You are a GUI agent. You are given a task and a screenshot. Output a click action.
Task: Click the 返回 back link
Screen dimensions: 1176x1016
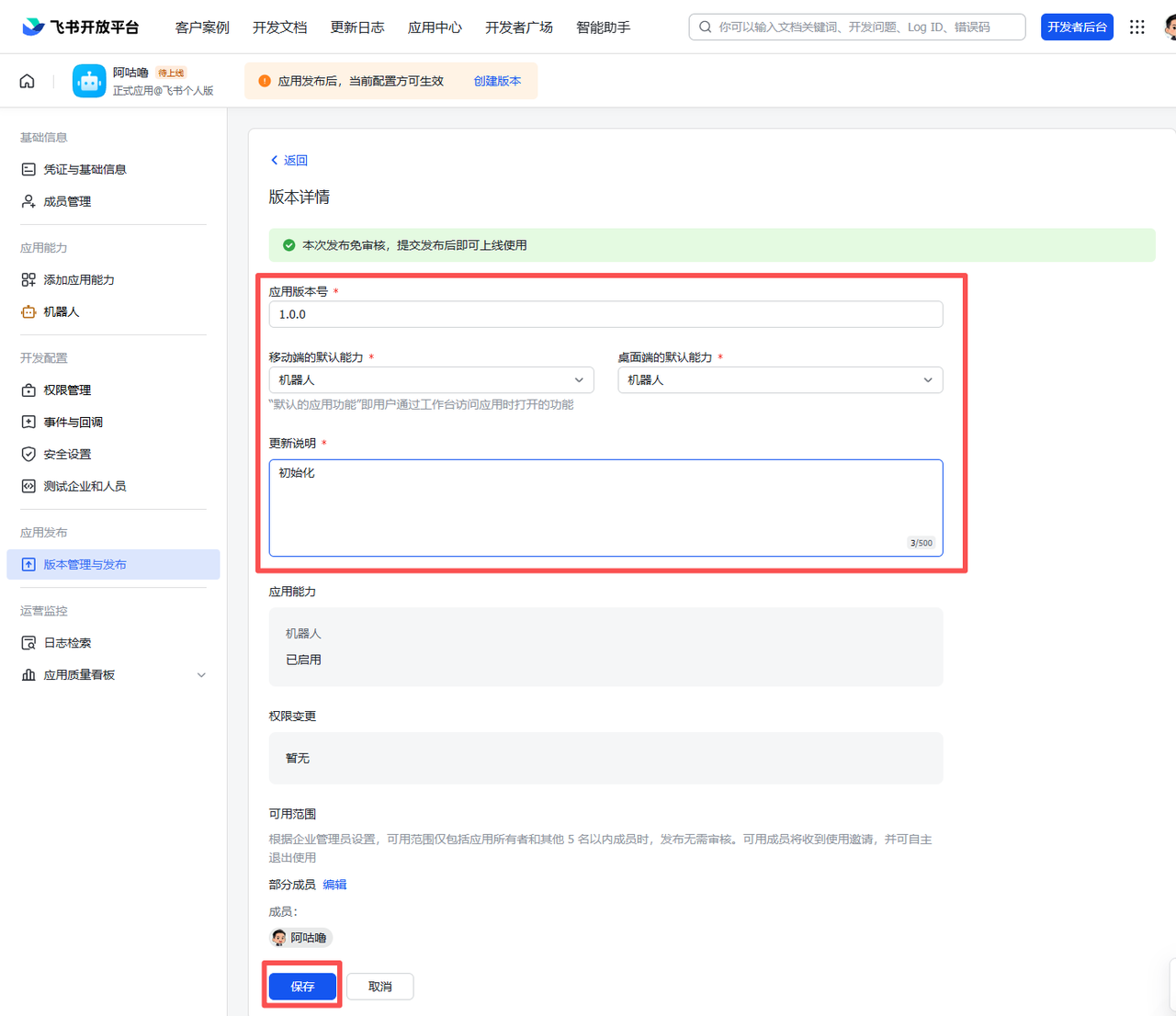(x=288, y=161)
